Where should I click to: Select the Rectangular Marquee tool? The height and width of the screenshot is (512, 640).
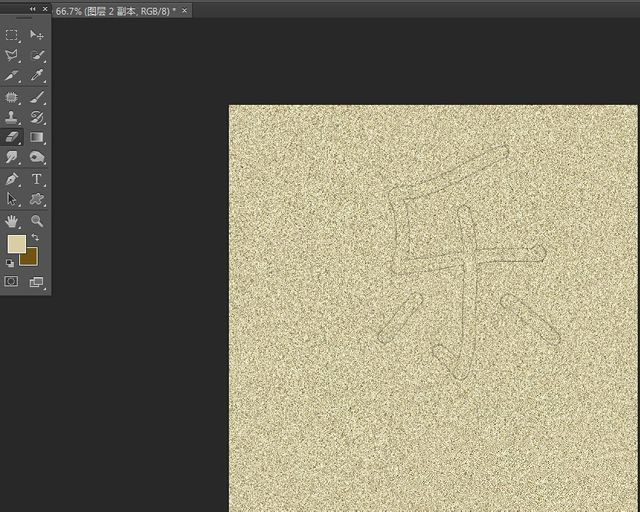[x=11, y=35]
